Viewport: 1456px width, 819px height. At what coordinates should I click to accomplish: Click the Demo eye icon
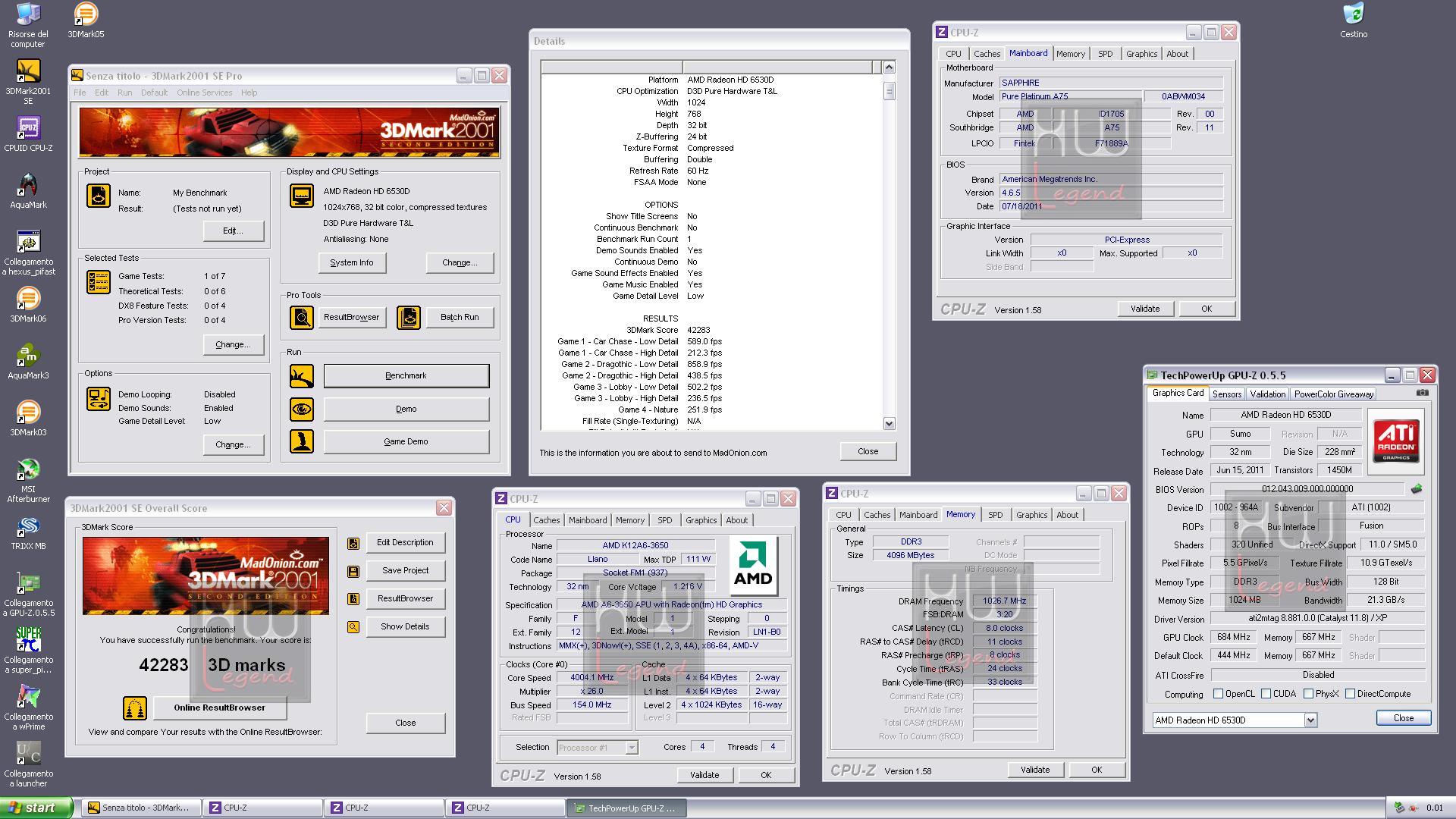tap(302, 409)
